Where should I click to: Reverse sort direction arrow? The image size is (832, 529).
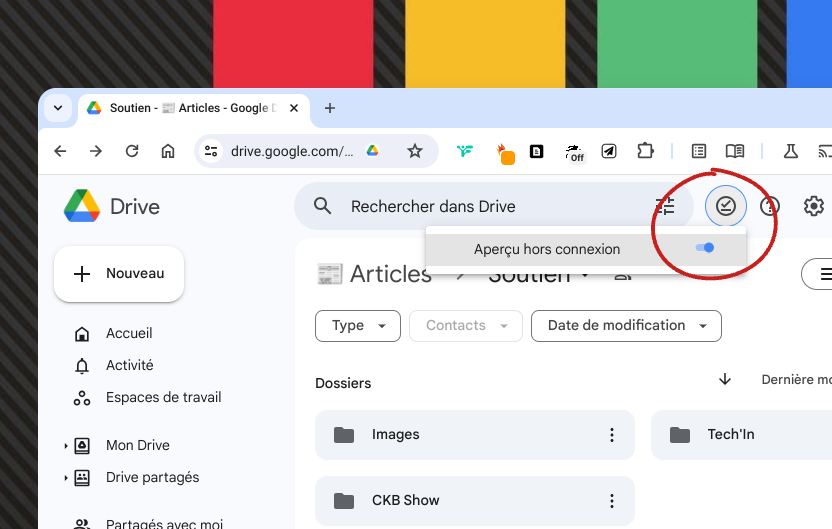click(x=725, y=379)
